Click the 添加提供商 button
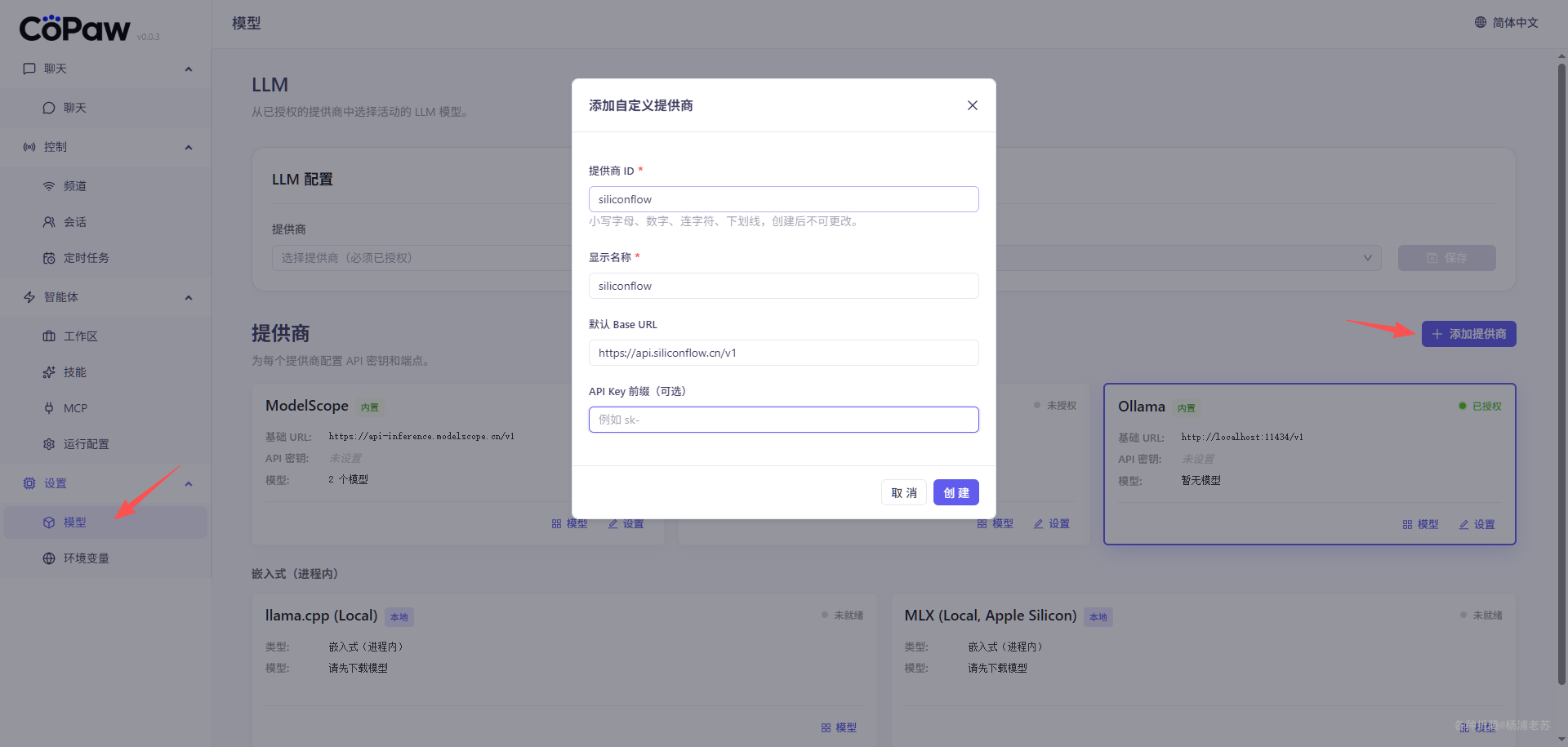Image resolution: width=1568 pixels, height=747 pixels. click(x=1468, y=334)
